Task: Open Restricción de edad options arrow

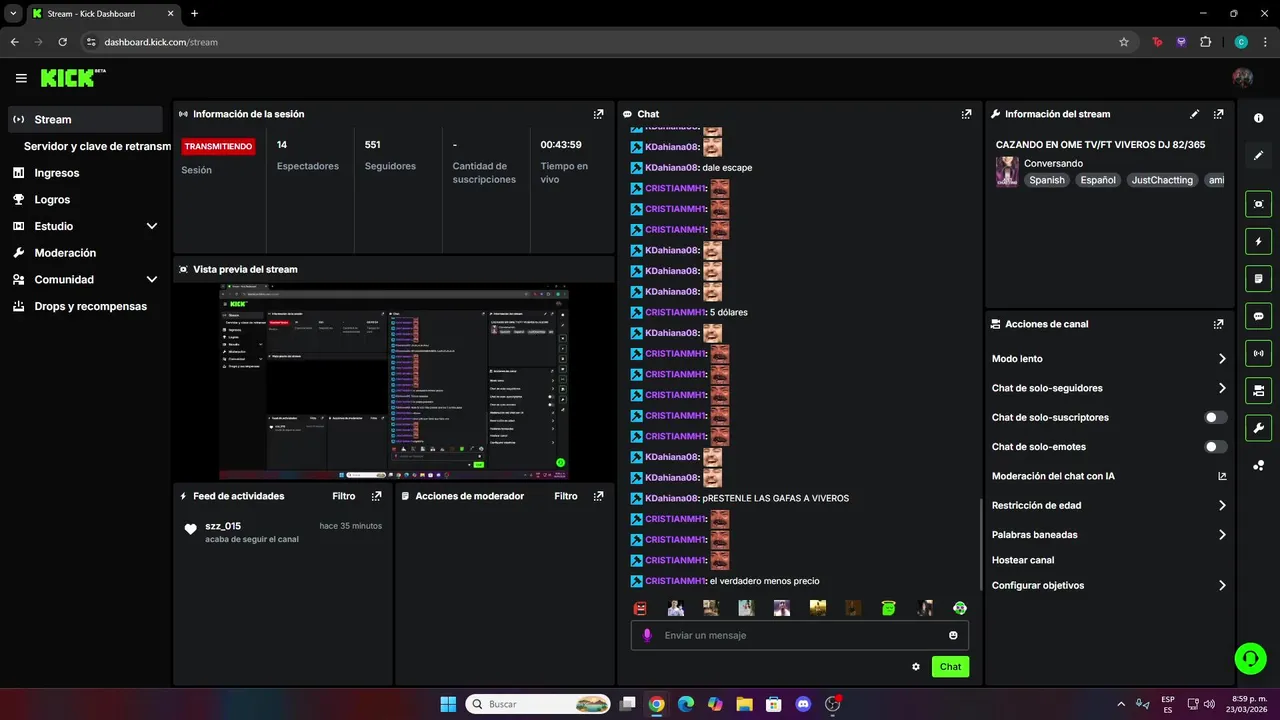Action: [1222, 505]
